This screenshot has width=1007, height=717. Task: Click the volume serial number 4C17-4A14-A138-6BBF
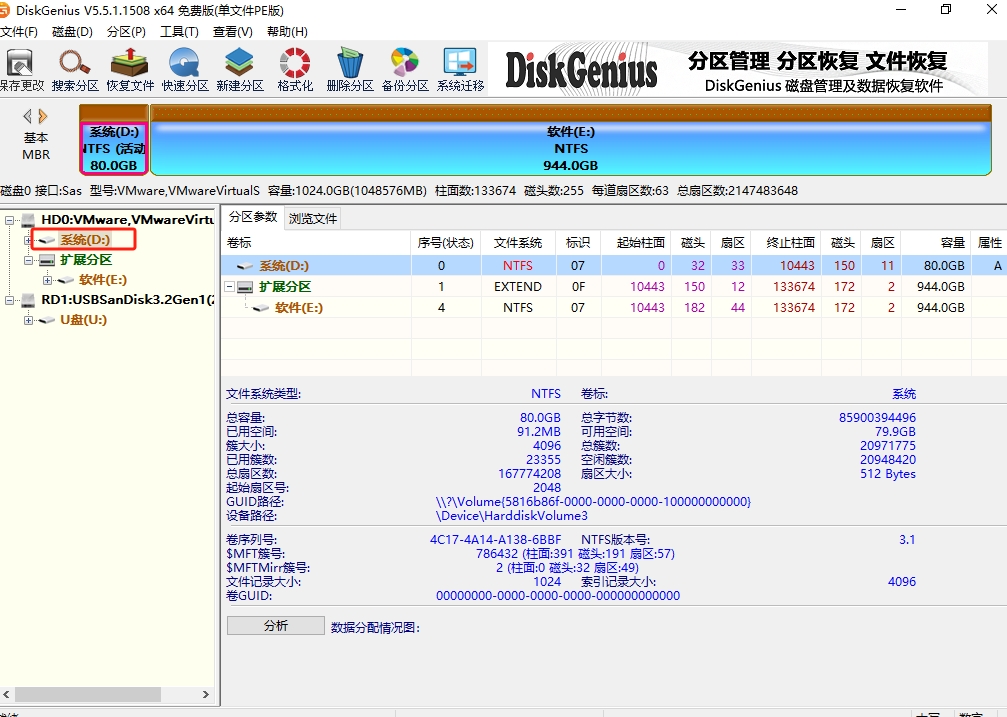pos(495,540)
